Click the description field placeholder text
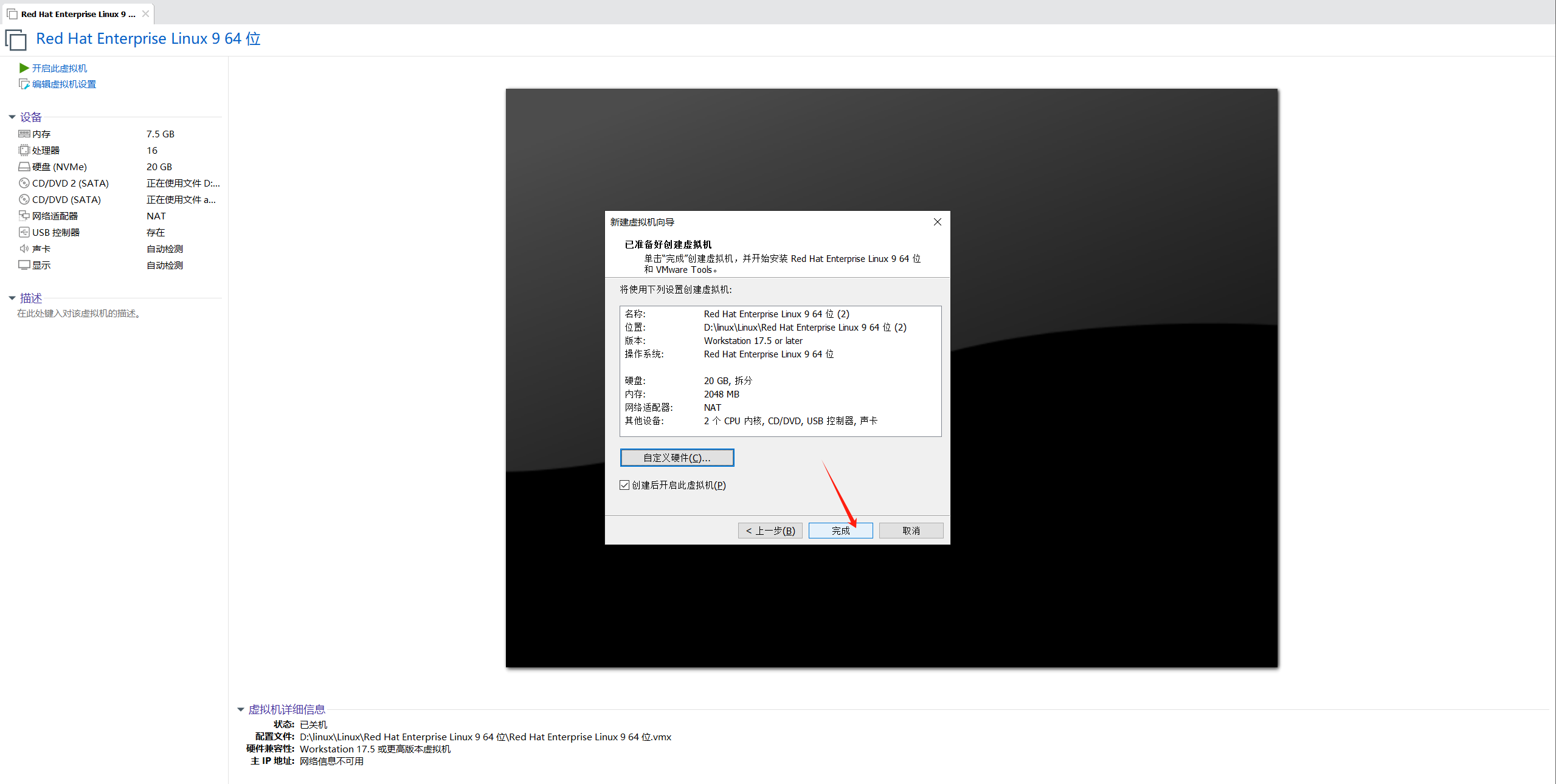Image resolution: width=1556 pixels, height=784 pixels. coord(79,314)
